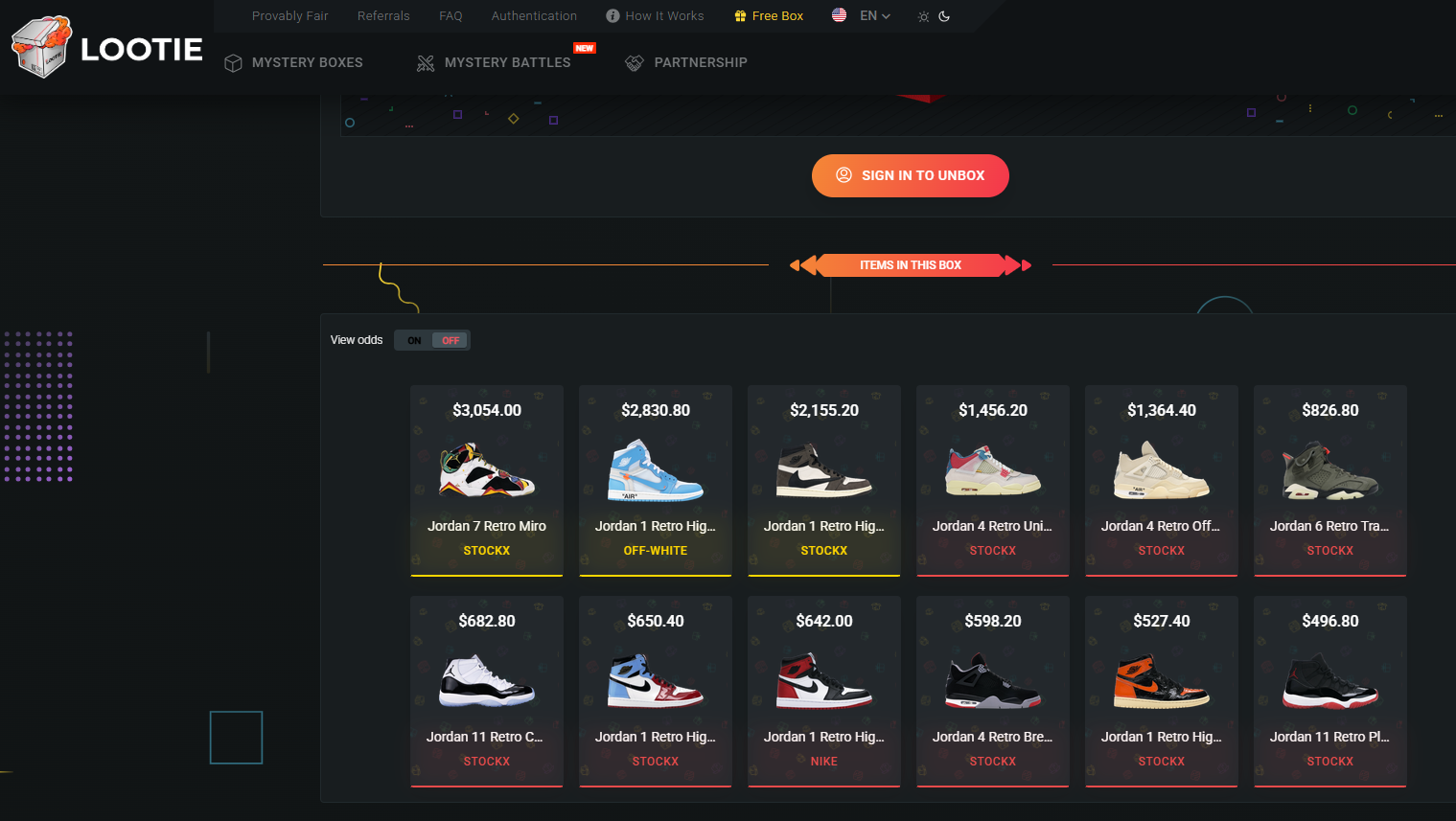Click Jordan 4 Retro Bre... name
Screen dimensions: 1456x821
pos(993,737)
